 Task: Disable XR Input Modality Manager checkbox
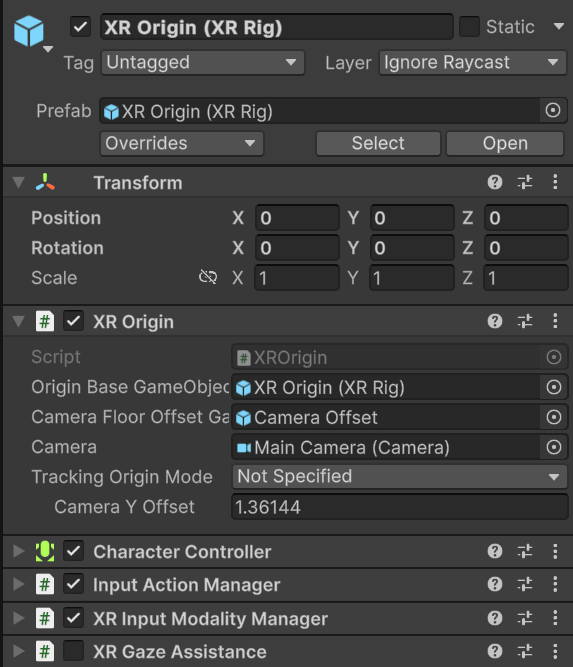click(74, 618)
